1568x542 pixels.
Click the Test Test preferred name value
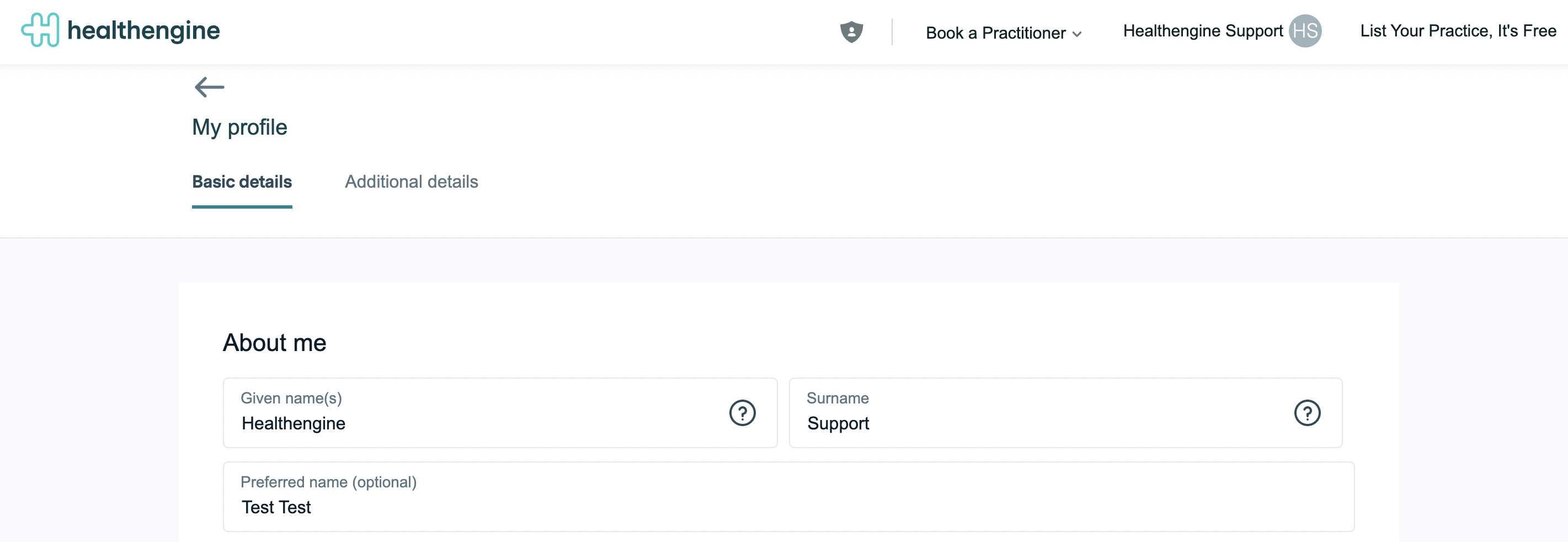276,507
